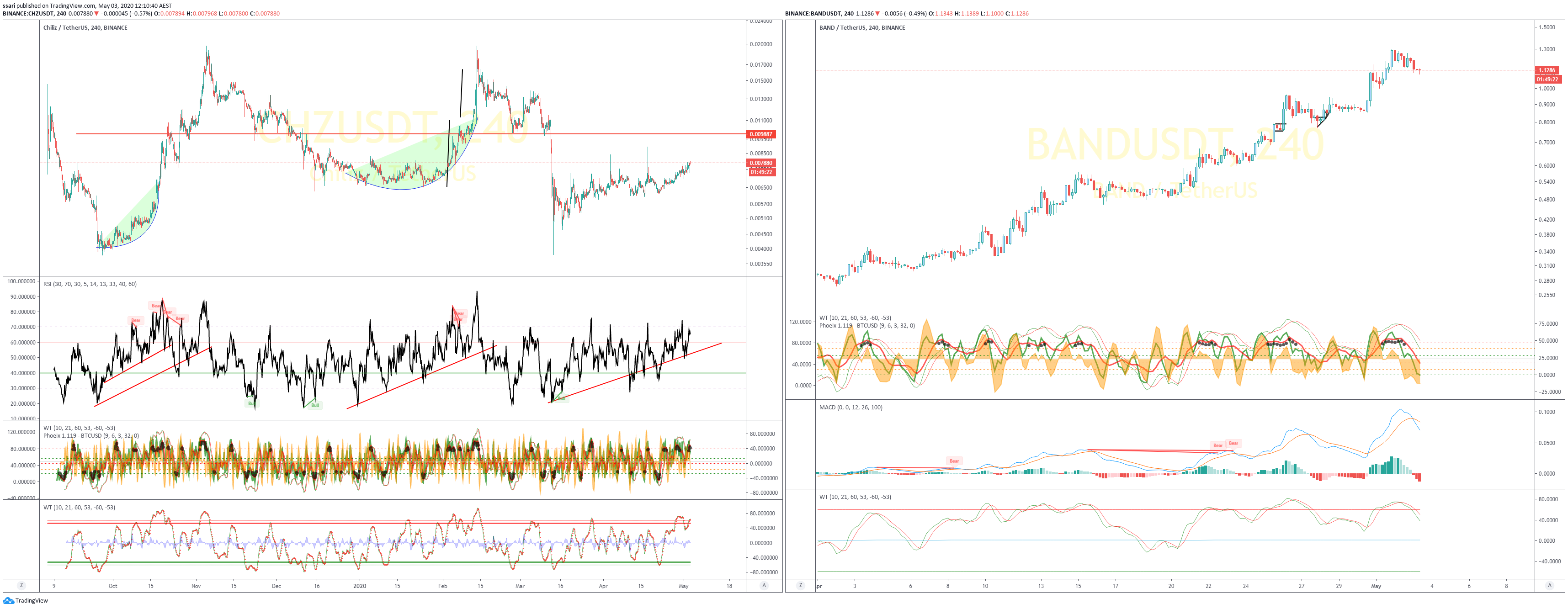Click the 0.007880 current price label
This screenshot has height=609, width=1568.
click(x=761, y=163)
